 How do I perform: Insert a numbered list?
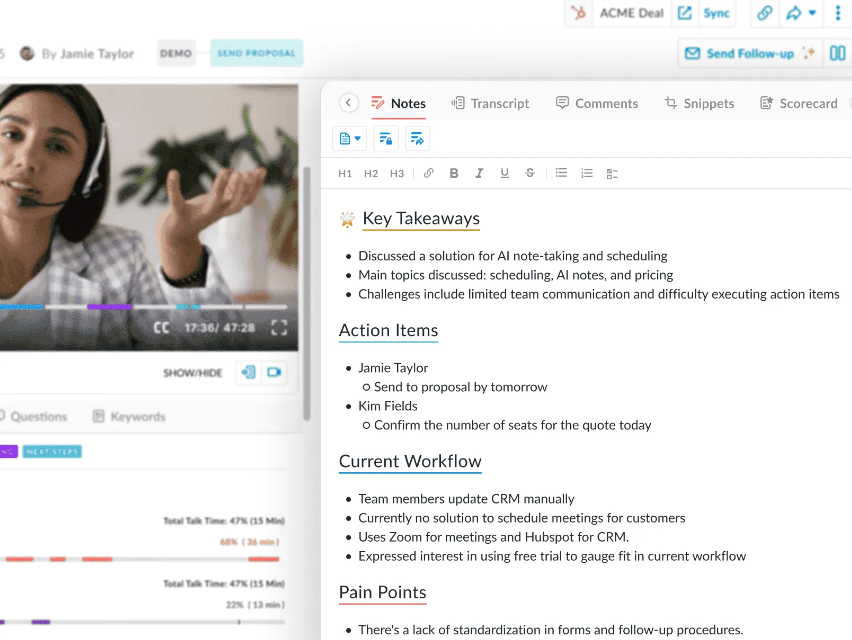[x=587, y=173]
